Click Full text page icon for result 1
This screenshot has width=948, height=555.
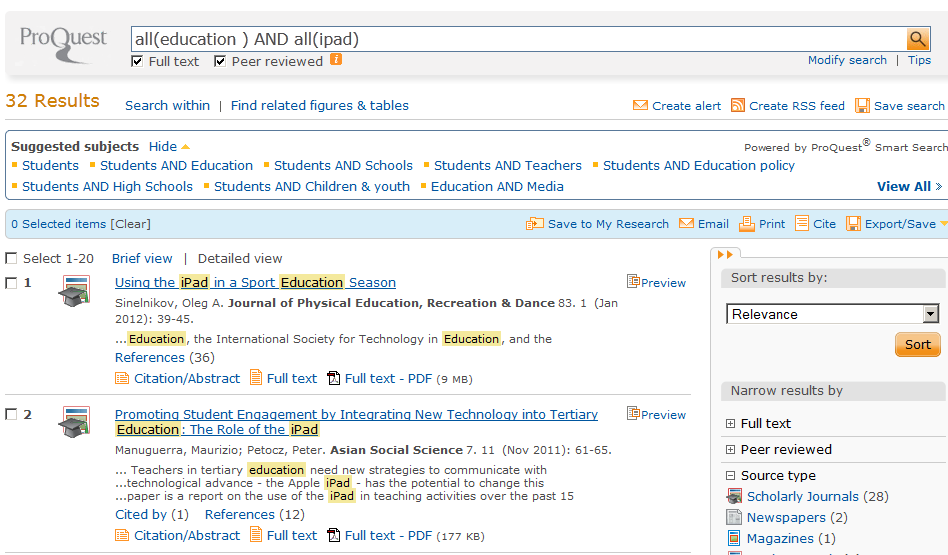(x=256, y=378)
